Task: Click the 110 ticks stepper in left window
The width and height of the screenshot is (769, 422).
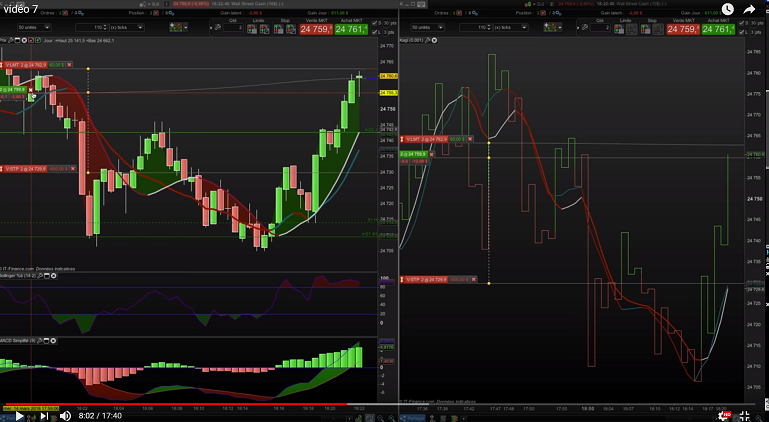Action: [105, 27]
